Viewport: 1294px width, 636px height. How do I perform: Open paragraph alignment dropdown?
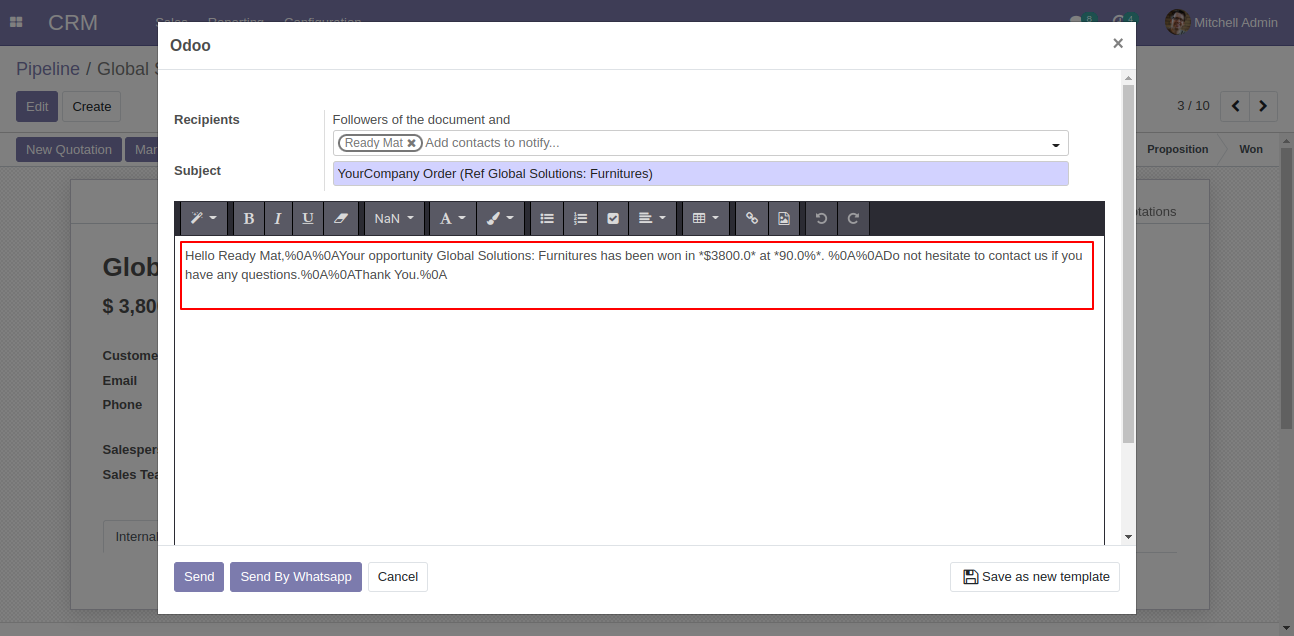[x=652, y=218]
